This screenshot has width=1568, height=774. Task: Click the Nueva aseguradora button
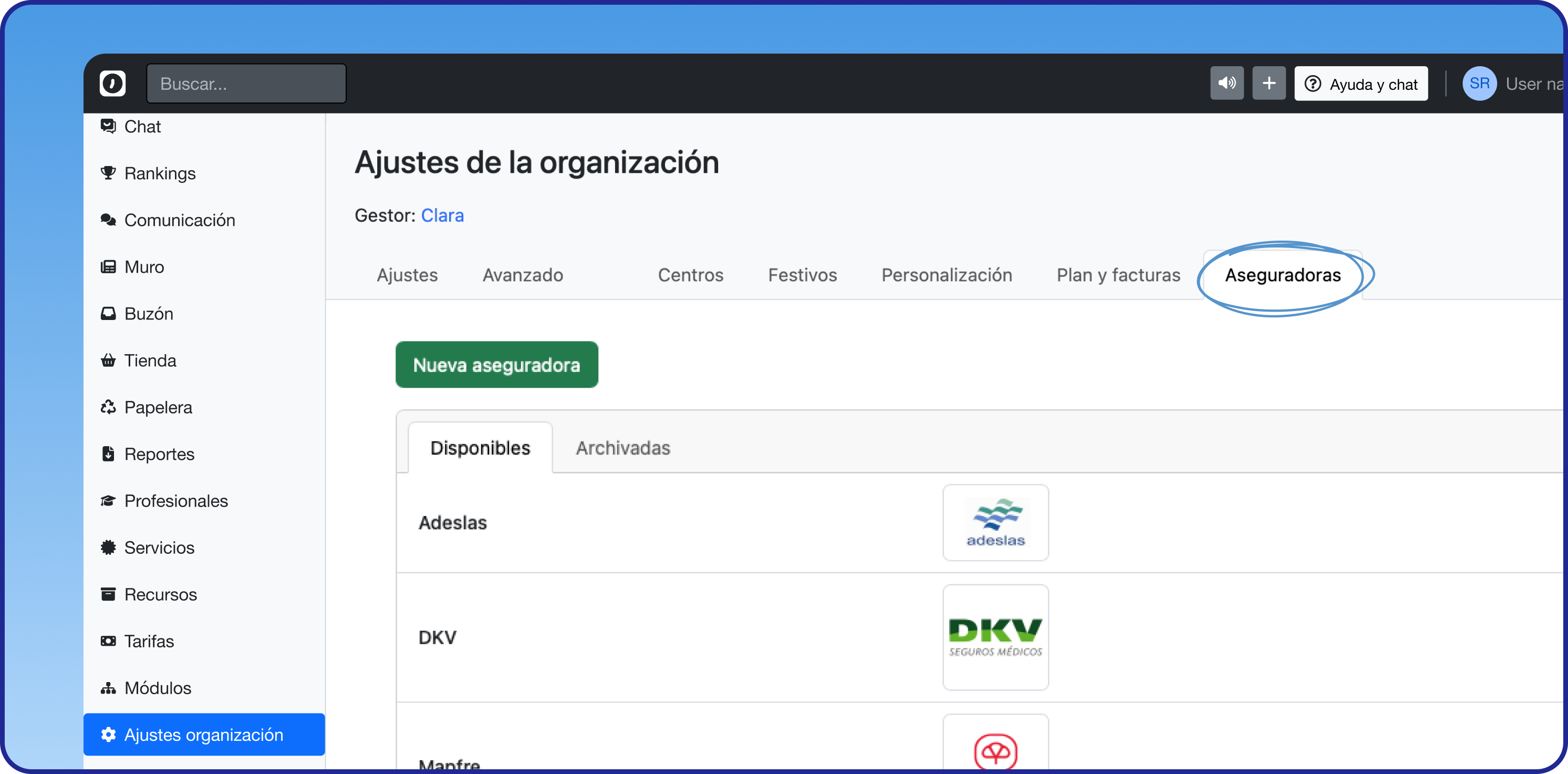tap(497, 365)
